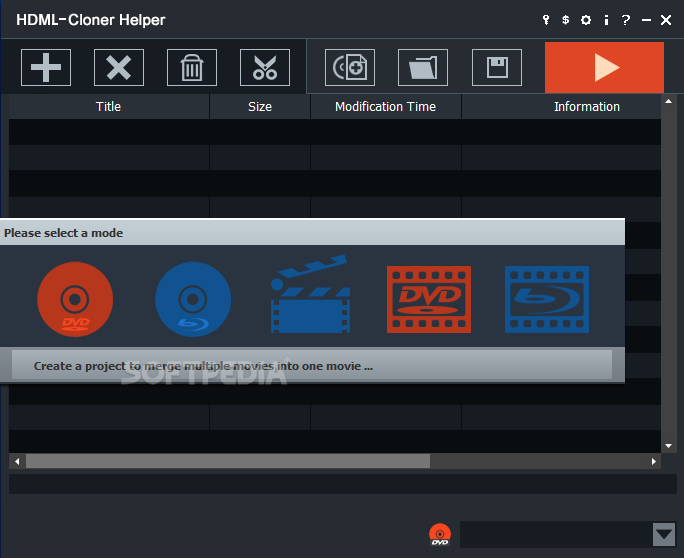Choose the blue clapperboard movie mode
This screenshot has height=558, width=684.
tap(310, 294)
